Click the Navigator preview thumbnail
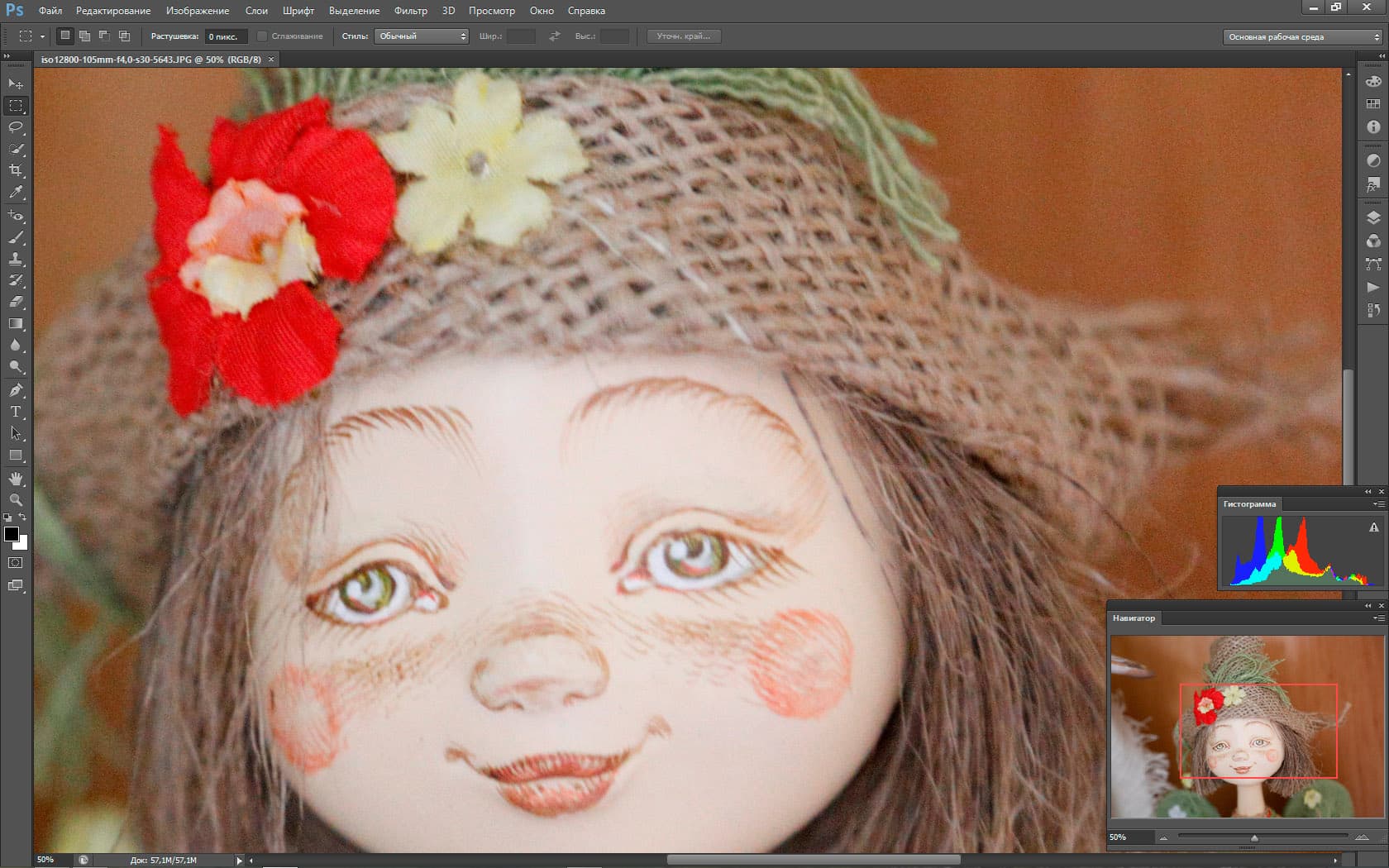1389x868 pixels. point(1246,727)
